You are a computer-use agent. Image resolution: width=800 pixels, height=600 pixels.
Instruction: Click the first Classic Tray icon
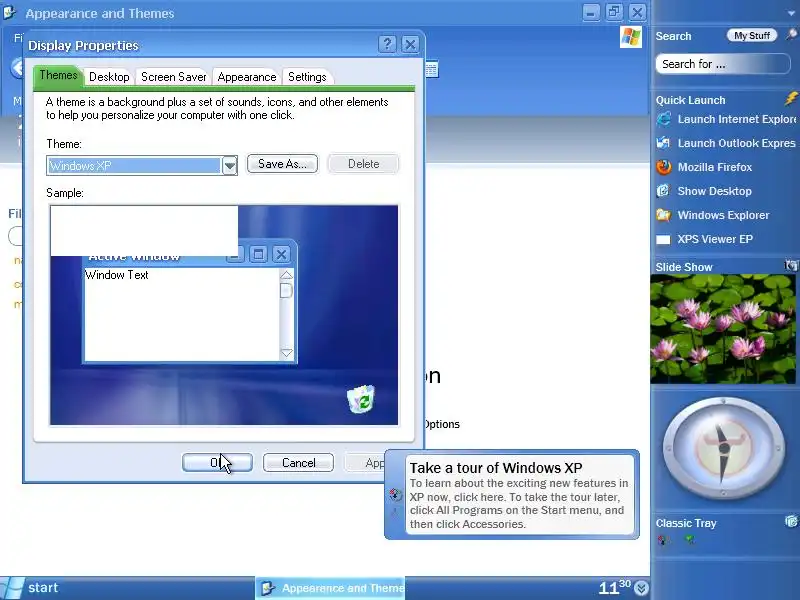[x=663, y=540]
